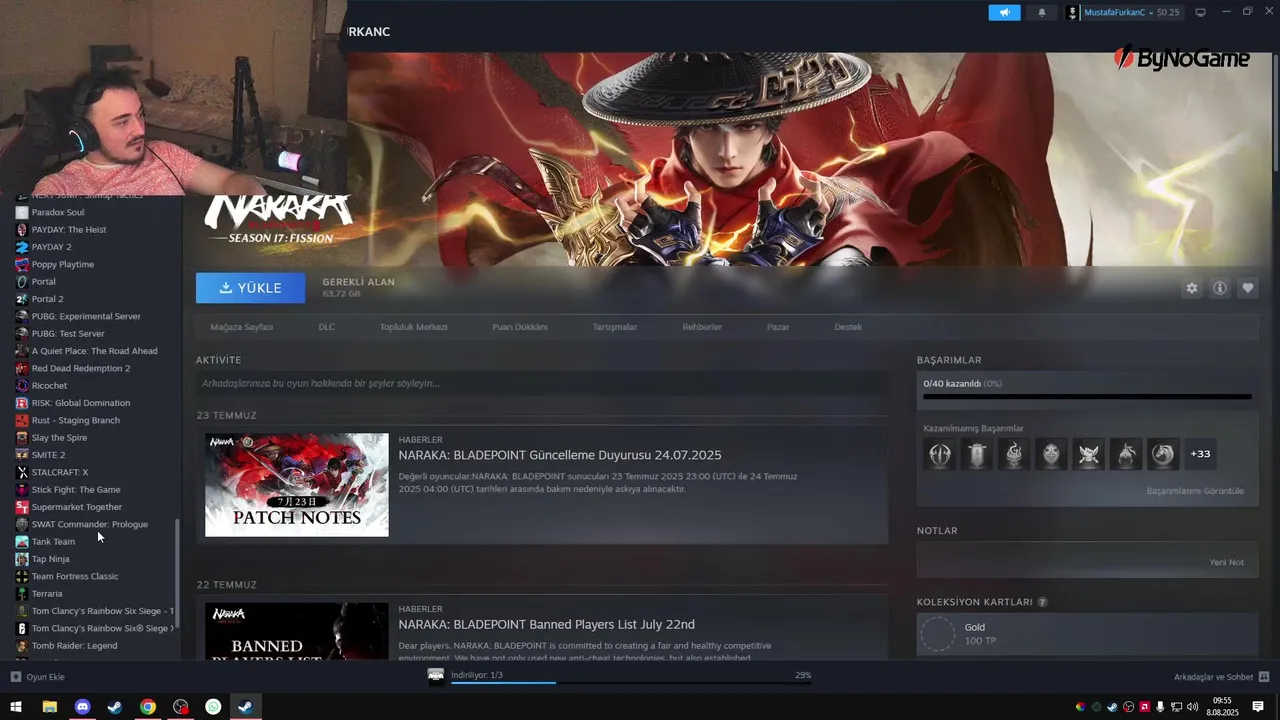Screen dimensions: 1280x720
Task: Select Portal 2 in the library
Action: [x=47, y=299]
